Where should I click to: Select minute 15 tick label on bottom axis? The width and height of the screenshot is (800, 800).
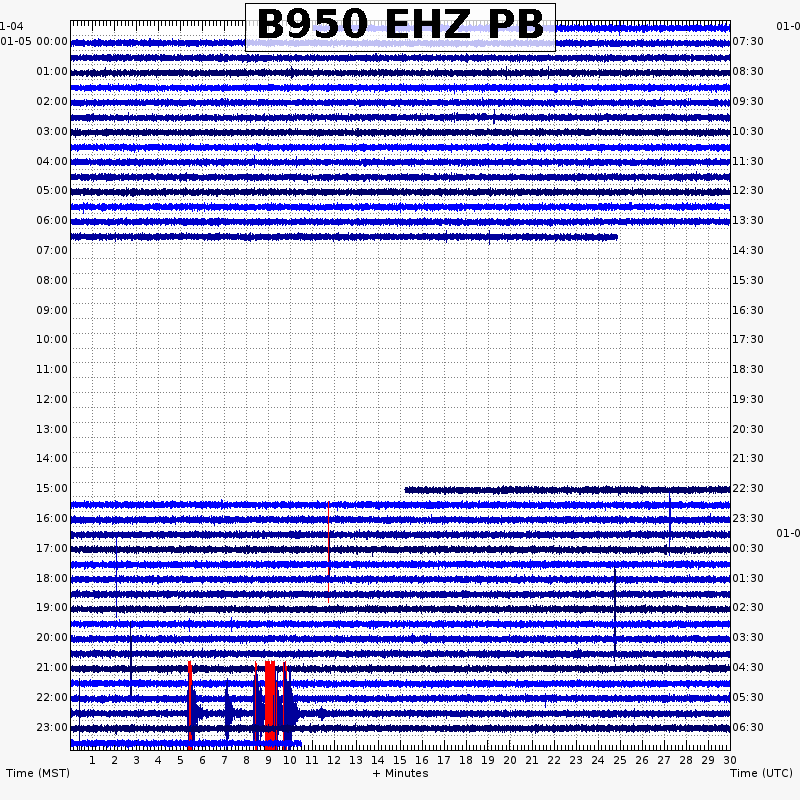(400, 761)
